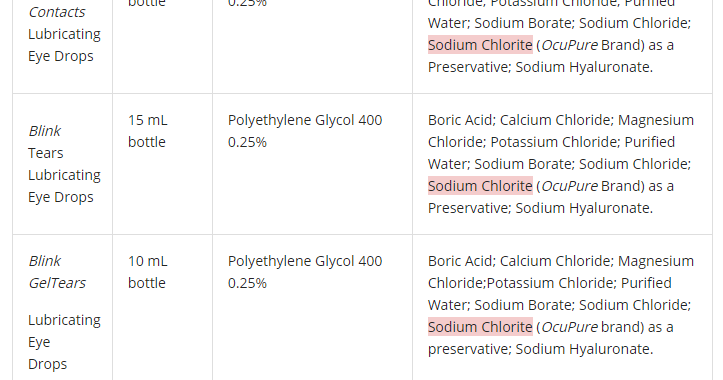This screenshot has width=723, height=380.
Task: Click the Blink GelTears product name
Action: (x=57, y=272)
